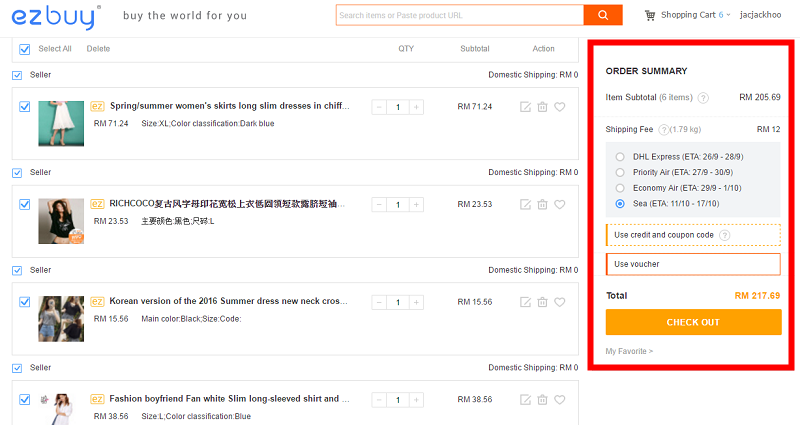The image size is (800, 425).
Task: Expand the Use voucher box
Action: tap(693, 264)
